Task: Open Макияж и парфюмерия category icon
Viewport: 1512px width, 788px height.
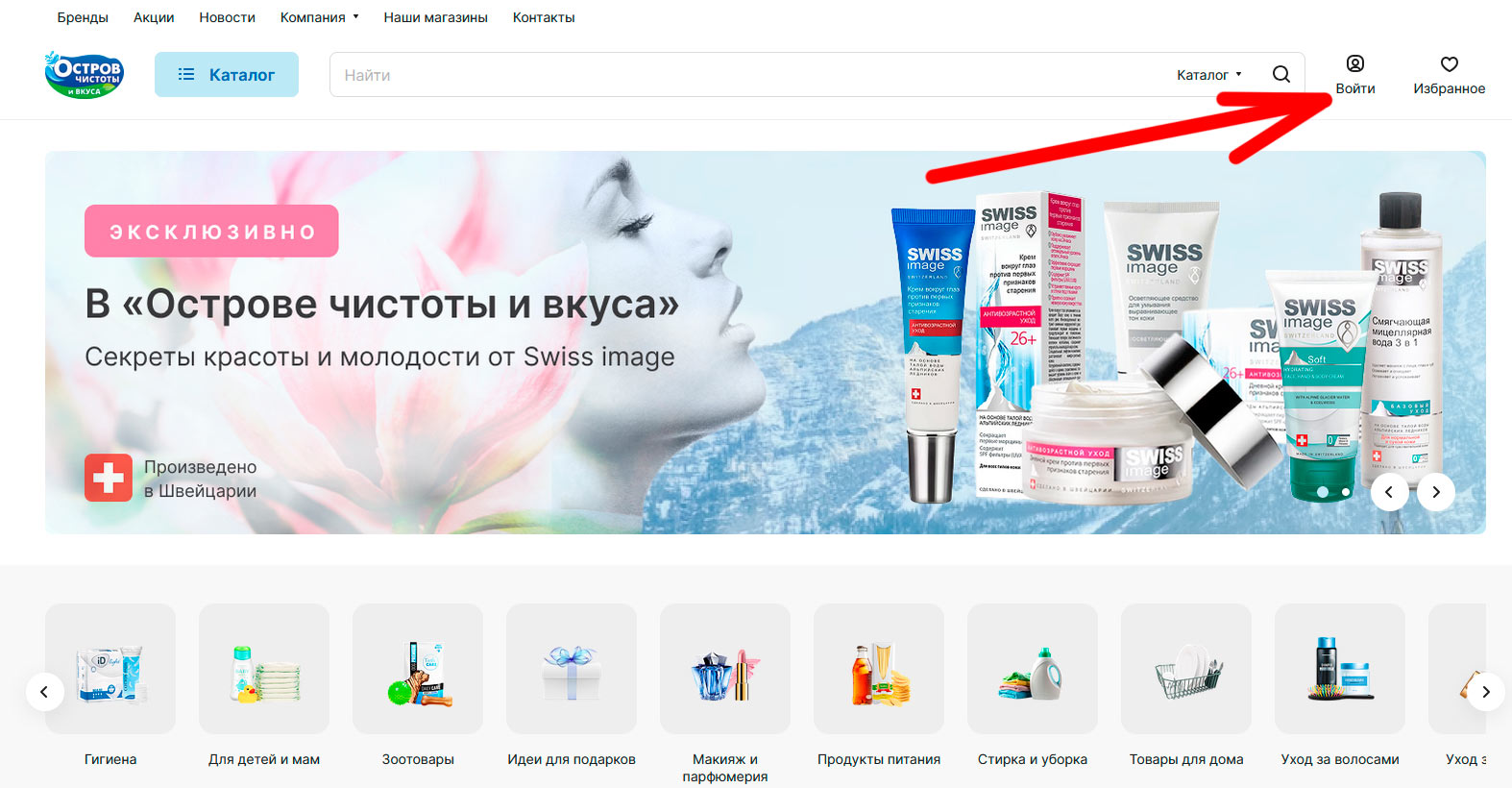Action: tap(725, 669)
